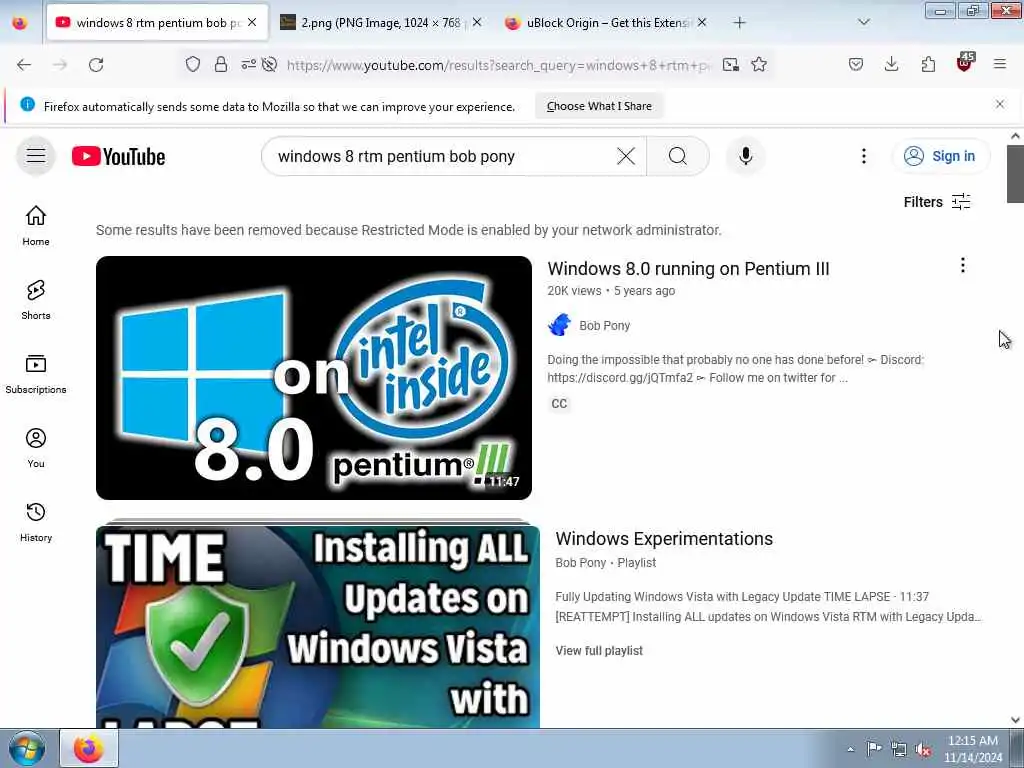Save page to Pocket
The width and height of the screenshot is (1024, 768).
856,64
